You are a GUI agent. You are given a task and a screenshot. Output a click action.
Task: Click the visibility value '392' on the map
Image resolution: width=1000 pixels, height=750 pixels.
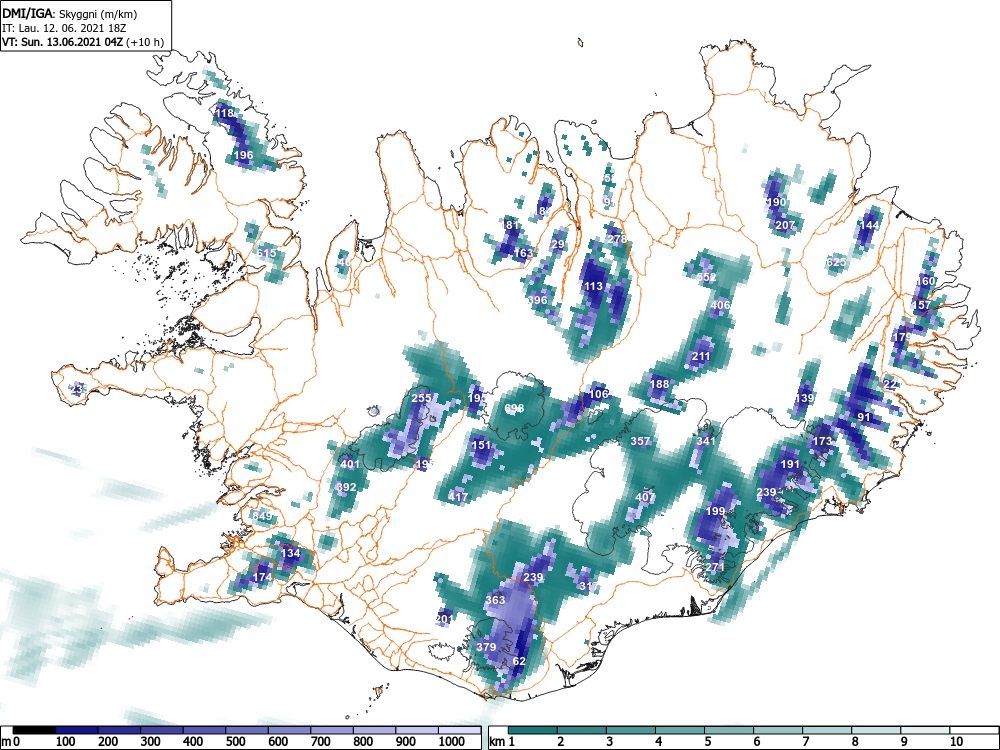tap(346, 487)
